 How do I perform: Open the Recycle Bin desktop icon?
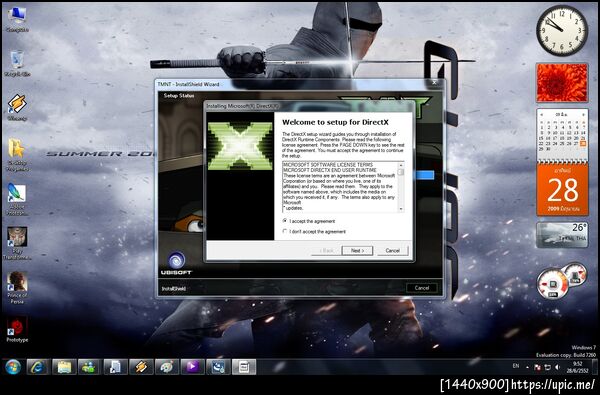point(17,64)
